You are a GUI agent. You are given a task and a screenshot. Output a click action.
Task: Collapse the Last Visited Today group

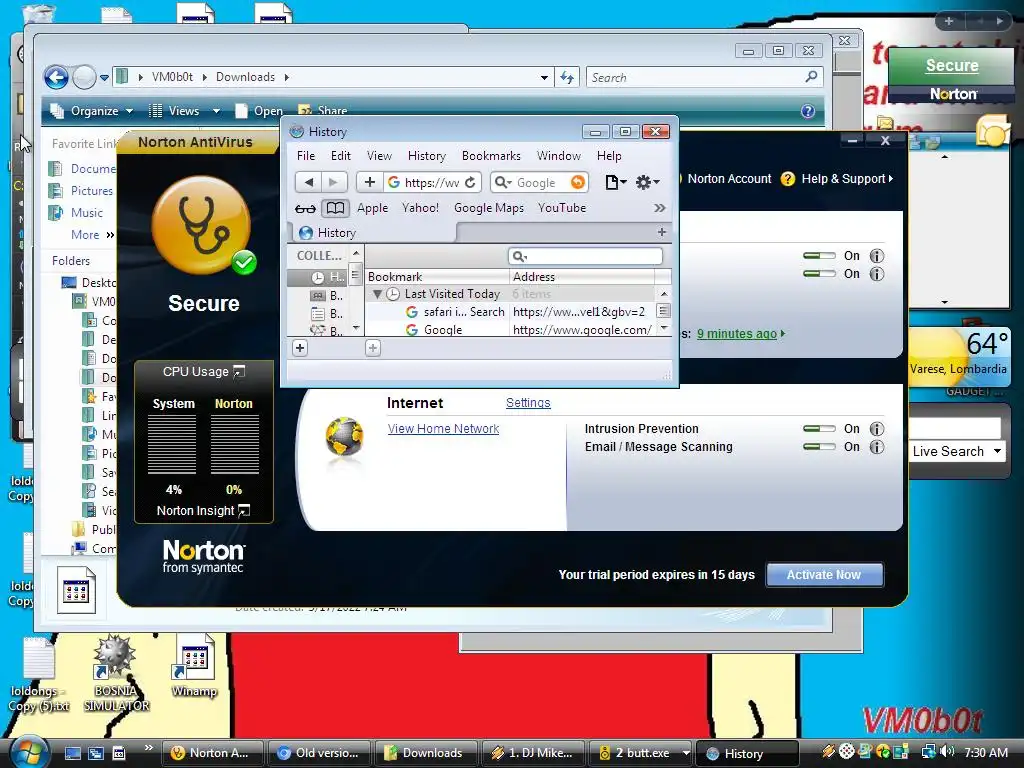pos(377,295)
